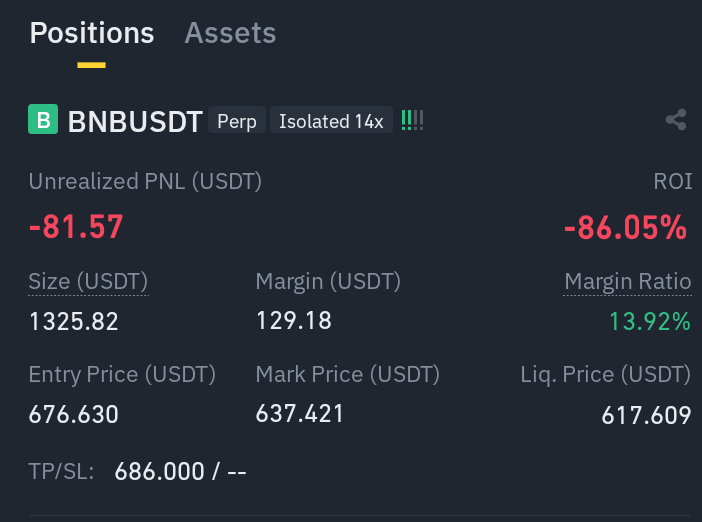Image resolution: width=702 pixels, height=522 pixels.
Task: Adjust leverage via Isolated 14x badge
Action: 331,121
